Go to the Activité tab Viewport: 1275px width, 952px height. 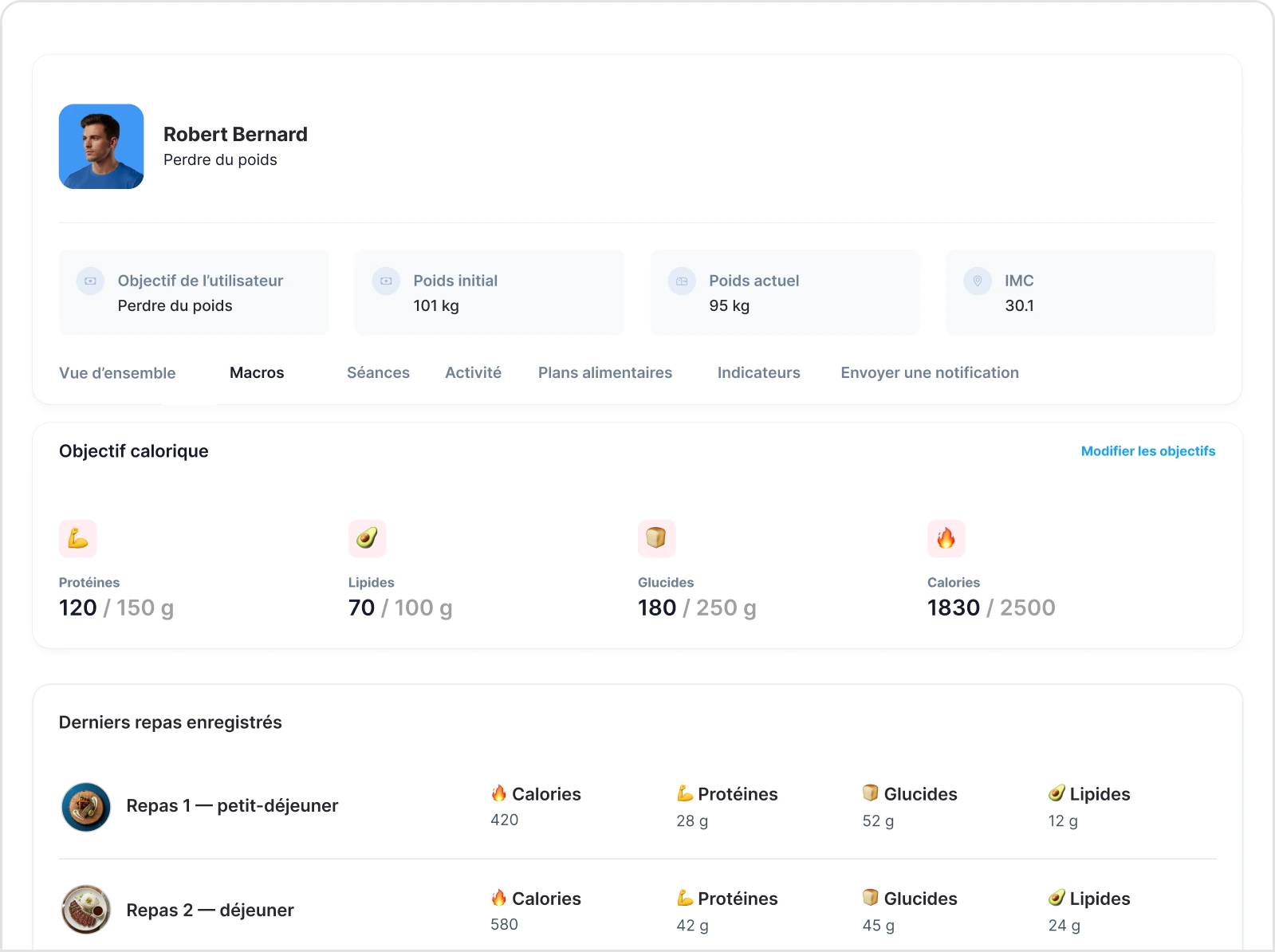click(473, 372)
